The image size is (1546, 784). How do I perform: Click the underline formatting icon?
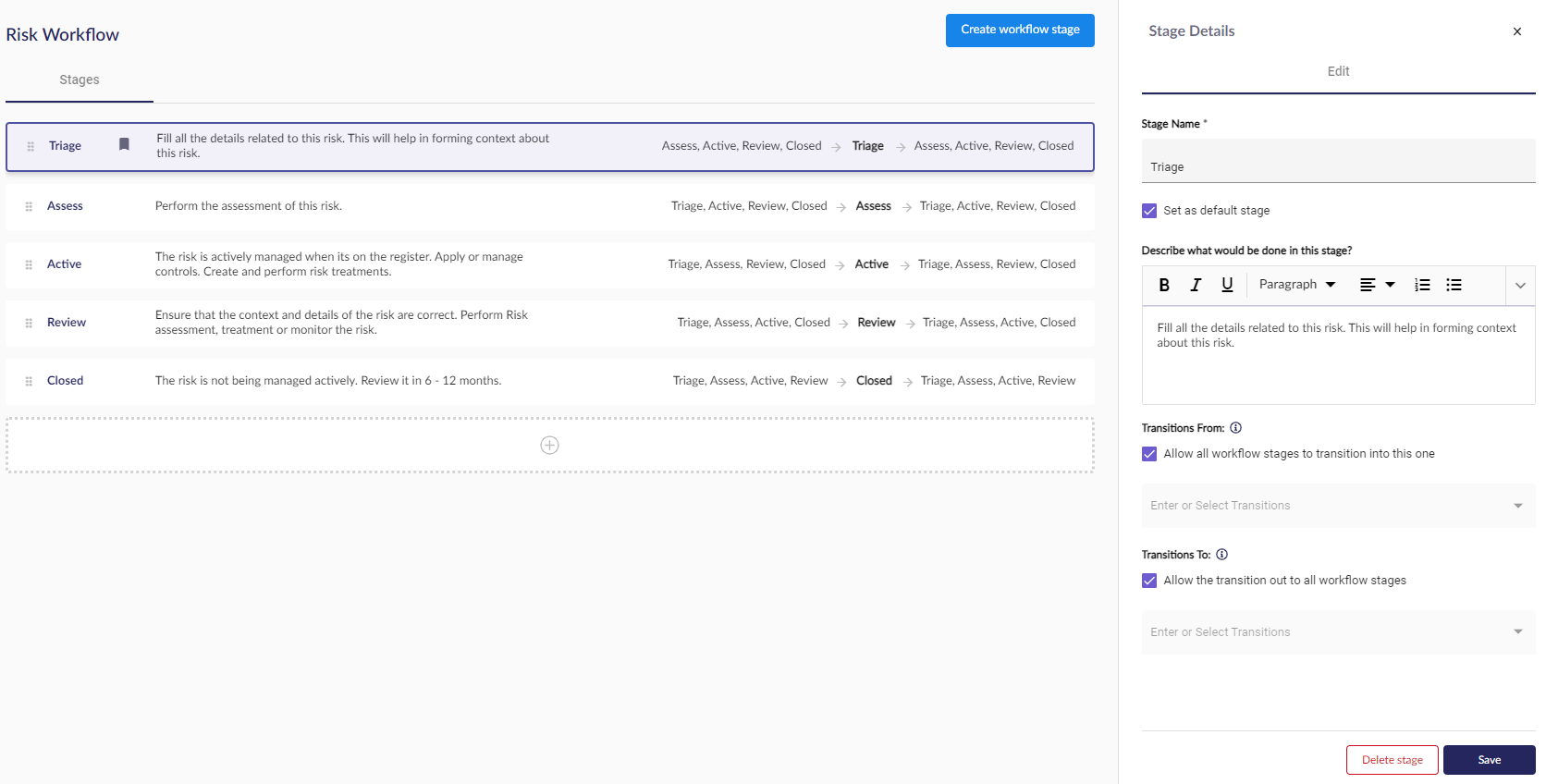(x=1227, y=285)
